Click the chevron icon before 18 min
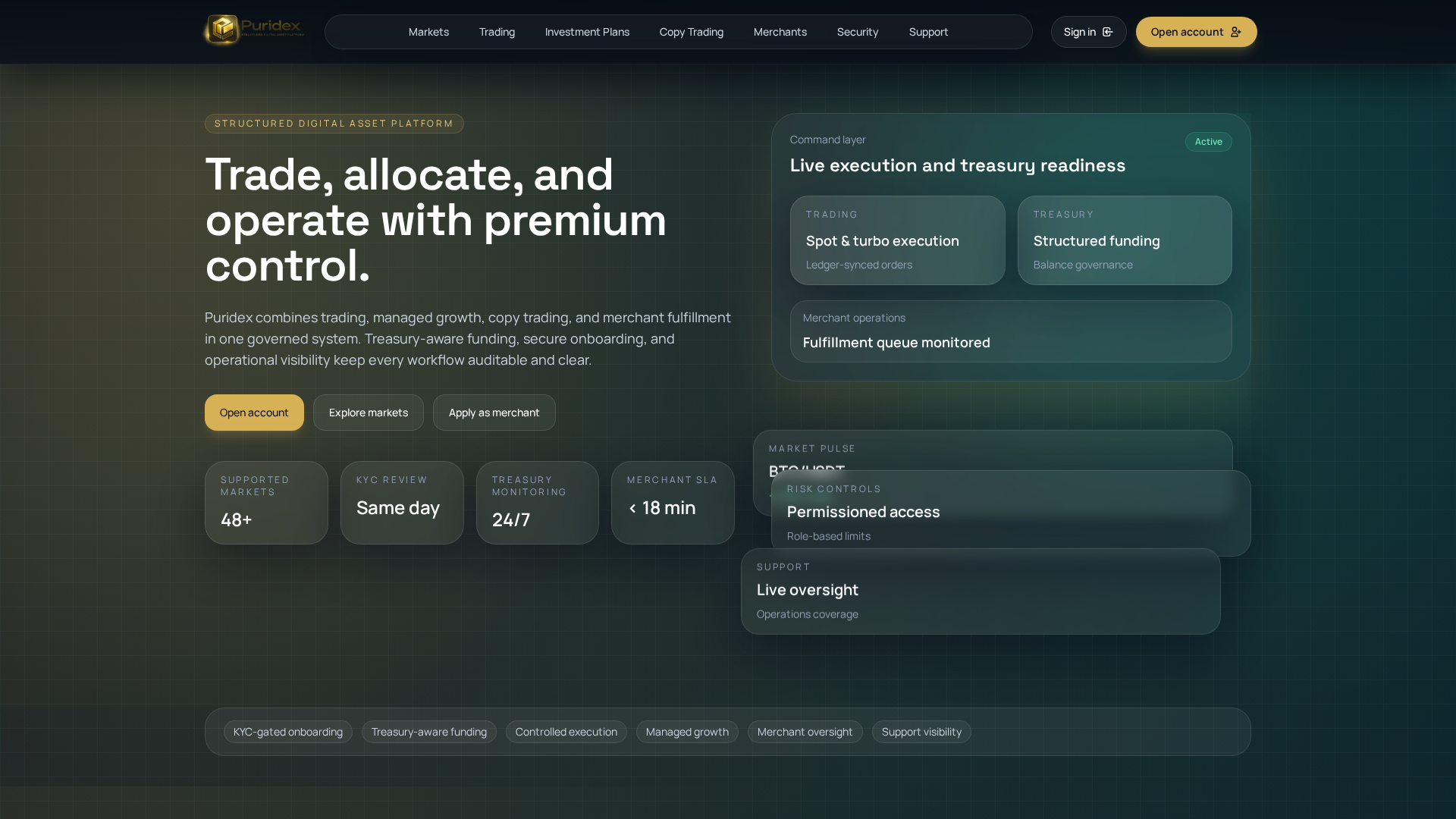The image size is (1456, 819). (x=634, y=508)
